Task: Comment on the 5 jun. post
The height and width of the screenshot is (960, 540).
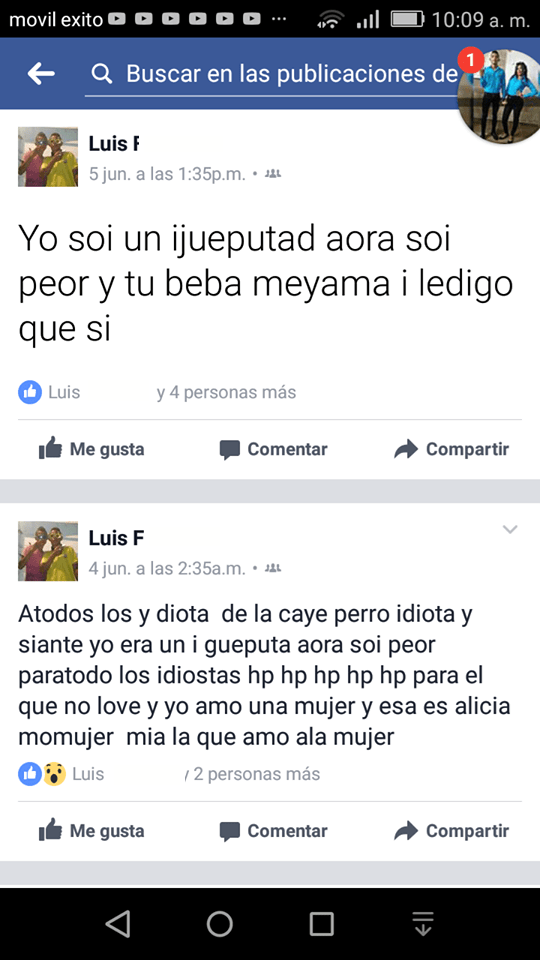Action: (273, 449)
